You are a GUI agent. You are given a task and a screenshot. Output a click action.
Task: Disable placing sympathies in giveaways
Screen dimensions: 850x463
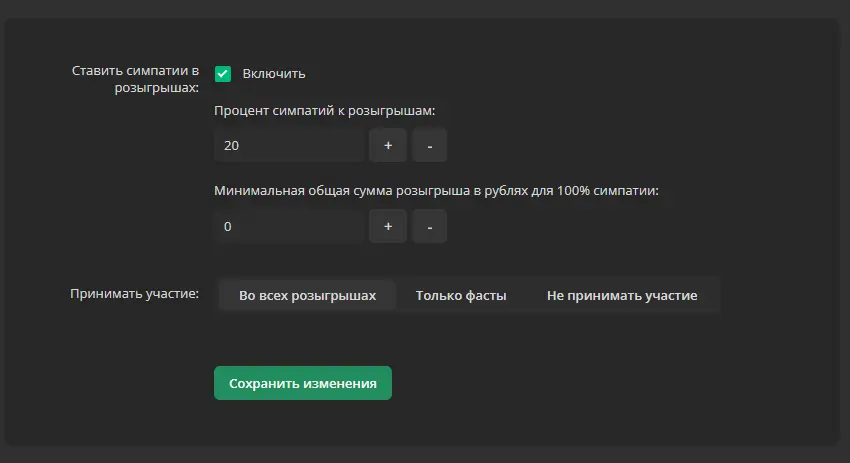click(223, 74)
